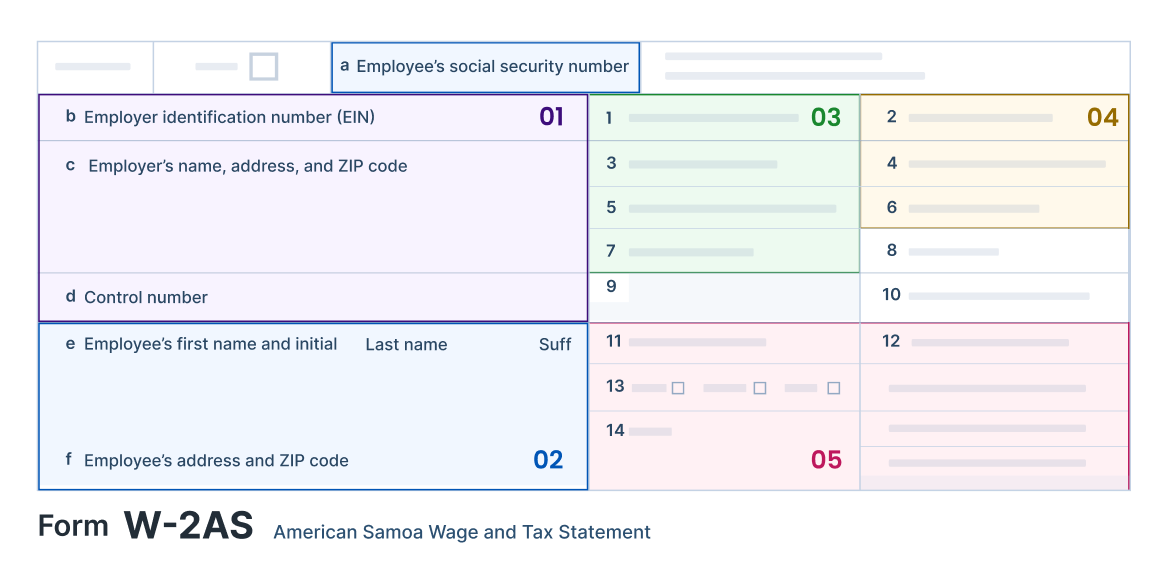The height and width of the screenshot is (575, 1167).
Task: Click box 2 of the form
Action: pos(994,118)
